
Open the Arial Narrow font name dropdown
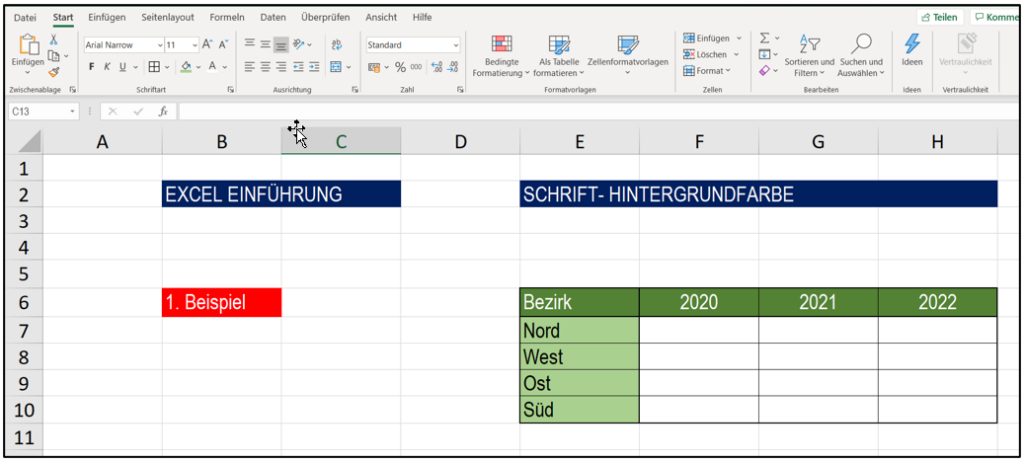pos(160,45)
